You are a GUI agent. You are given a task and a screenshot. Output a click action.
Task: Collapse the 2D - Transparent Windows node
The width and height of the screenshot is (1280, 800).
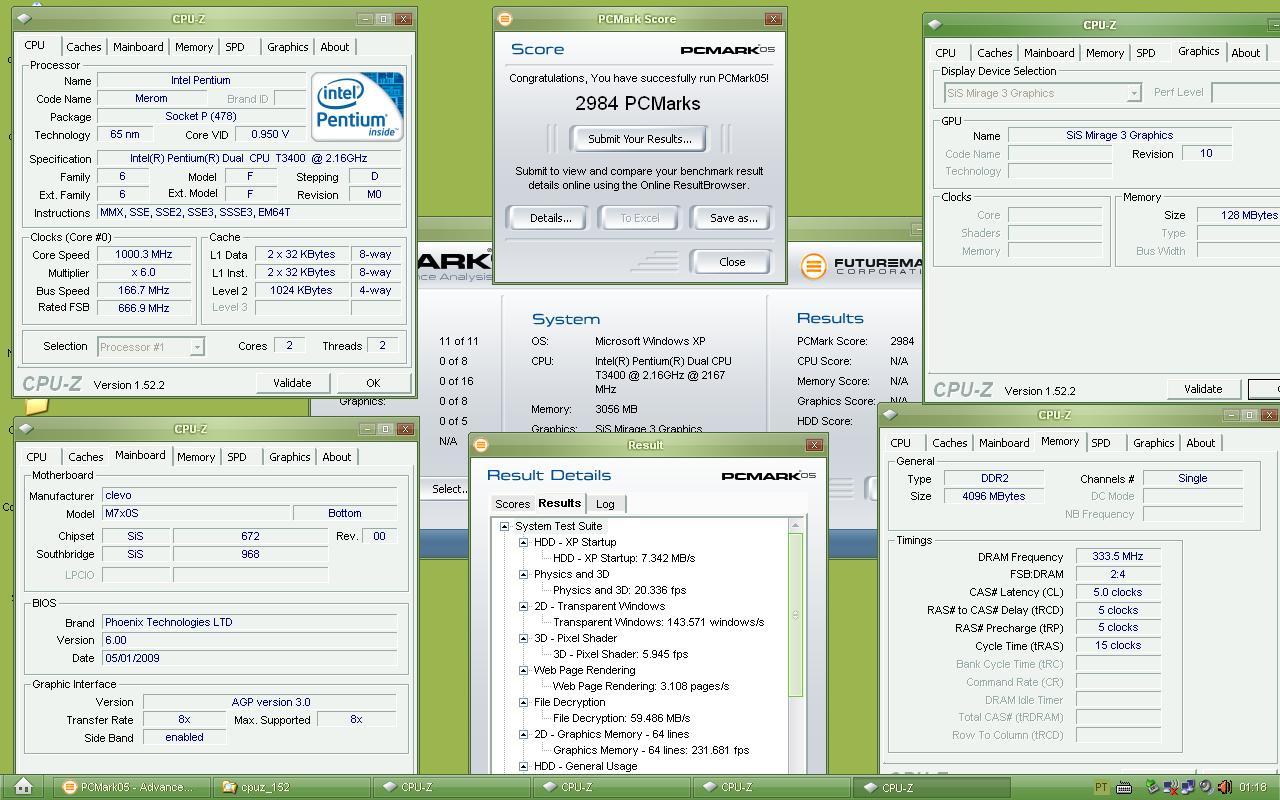pyautogui.click(x=523, y=606)
